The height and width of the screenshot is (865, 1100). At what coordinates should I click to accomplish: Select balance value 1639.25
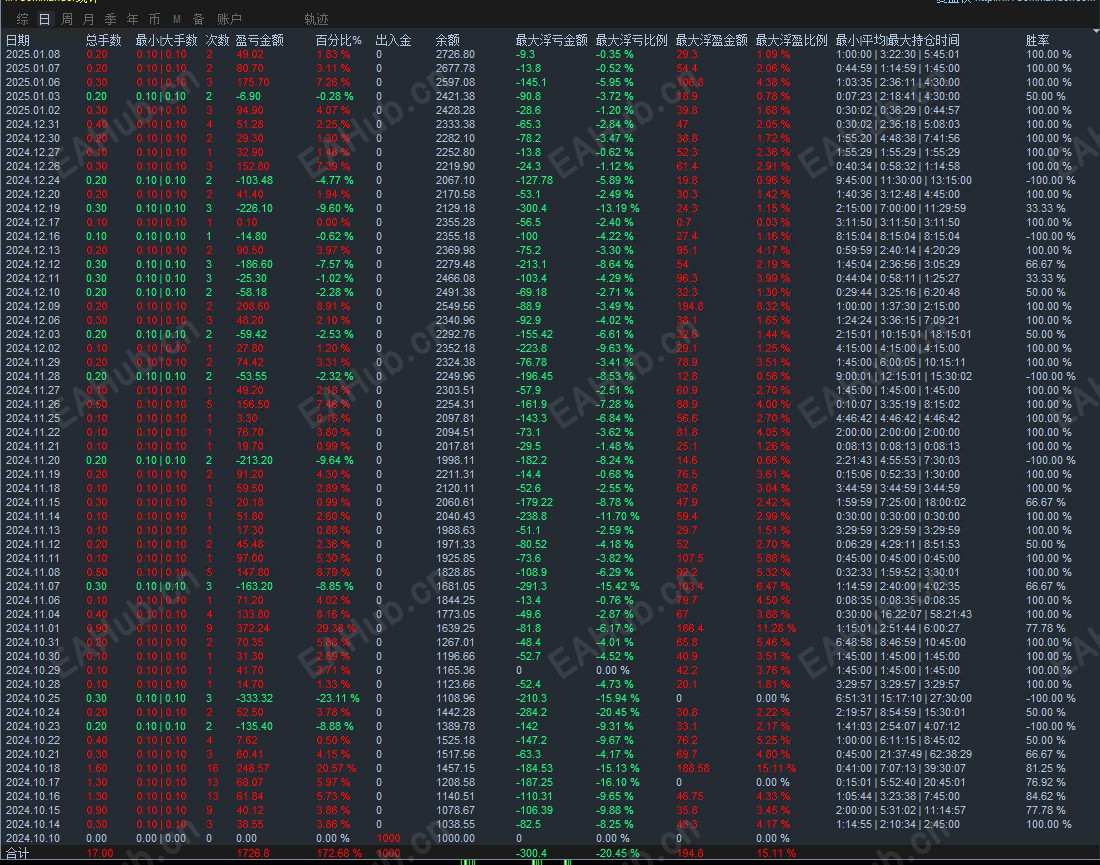455,628
